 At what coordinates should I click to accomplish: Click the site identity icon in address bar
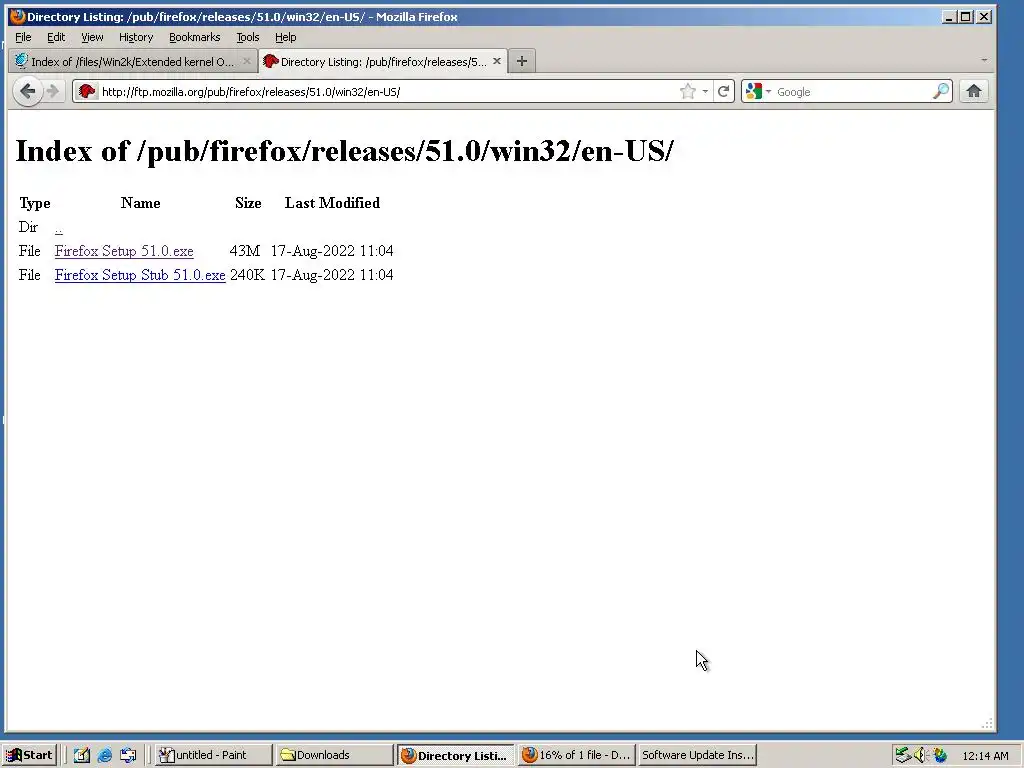(87, 91)
